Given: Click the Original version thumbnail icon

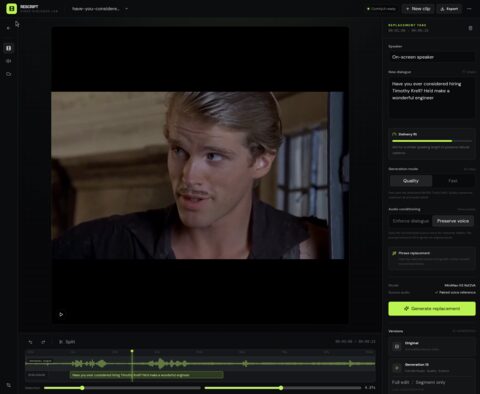Looking at the screenshot, I should tap(397, 346).
